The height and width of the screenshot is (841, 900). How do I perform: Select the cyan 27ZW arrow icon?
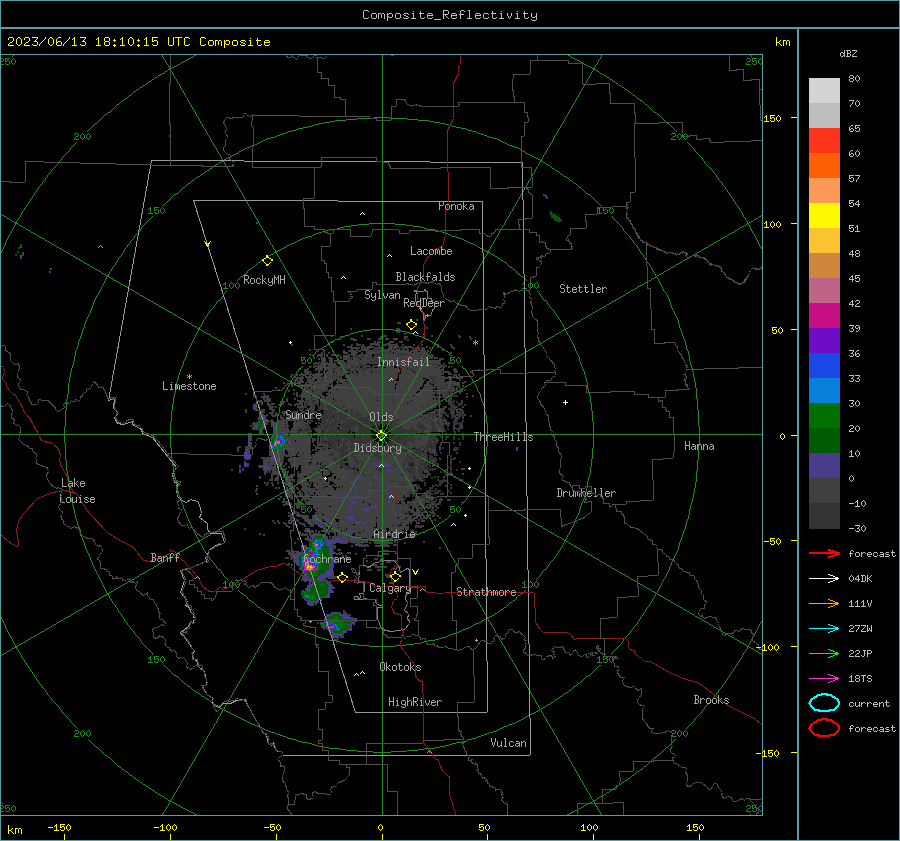[824, 629]
